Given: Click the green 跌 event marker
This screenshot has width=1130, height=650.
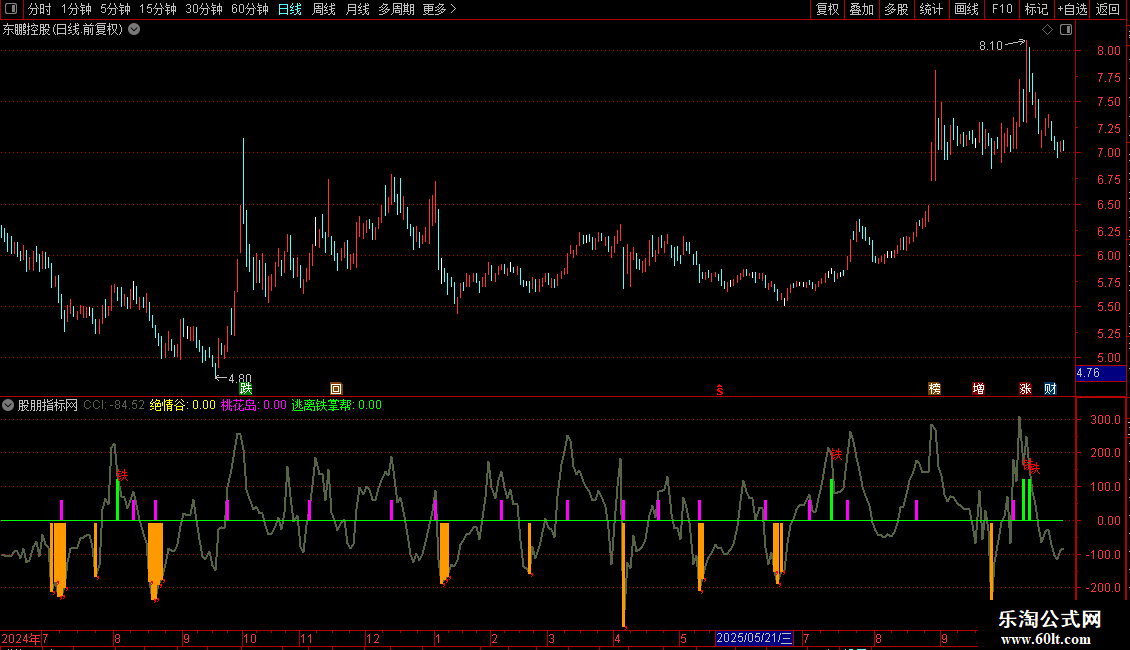Looking at the screenshot, I should point(246,389).
